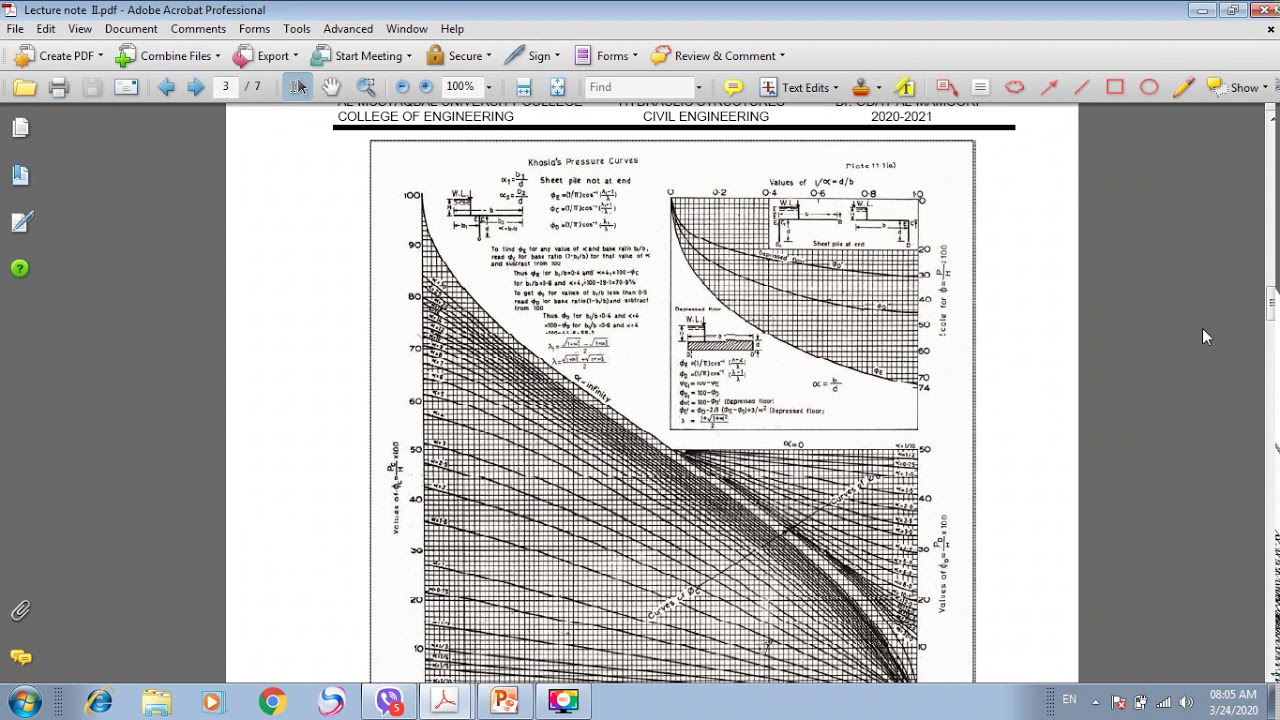This screenshot has height=720, width=1280.
Task: Select the Highlight Text tool
Action: pyautogui.click(x=904, y=87)
